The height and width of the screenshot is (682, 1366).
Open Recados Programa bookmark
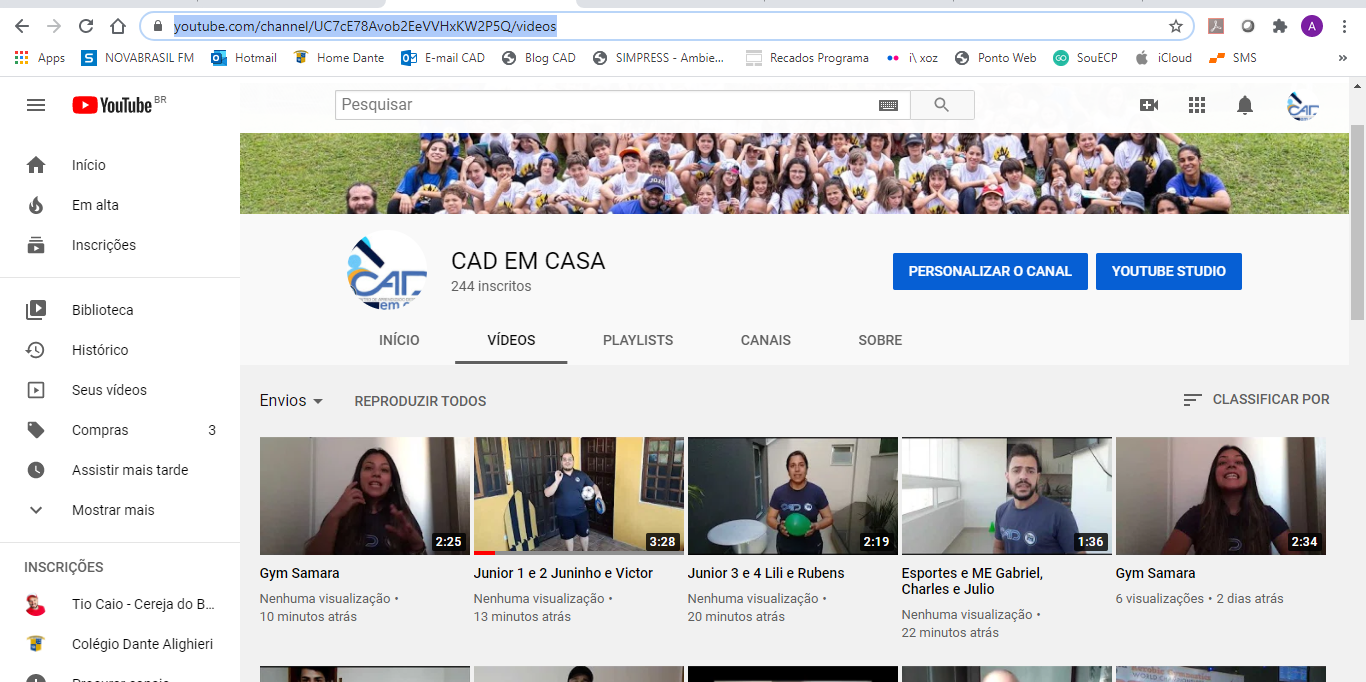pos(808,58)
